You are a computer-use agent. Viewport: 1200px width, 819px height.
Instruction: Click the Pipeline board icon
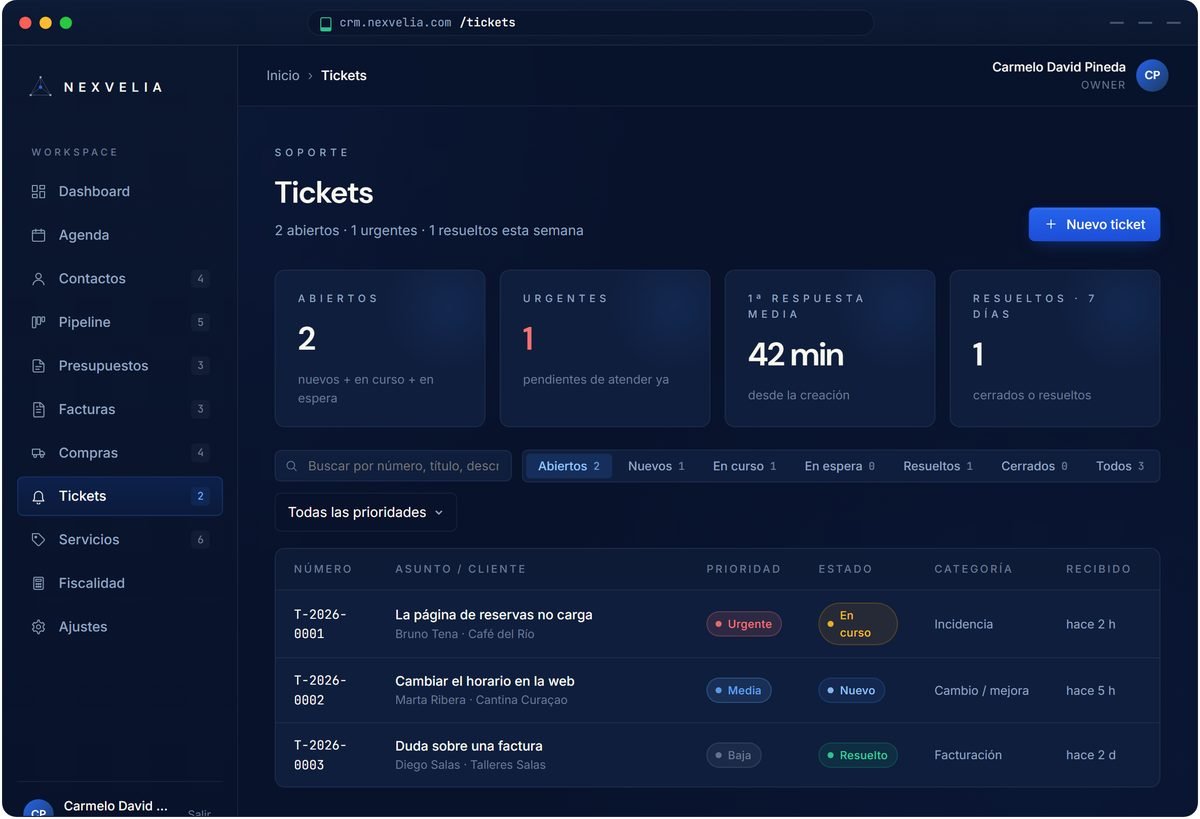[38, 322]
